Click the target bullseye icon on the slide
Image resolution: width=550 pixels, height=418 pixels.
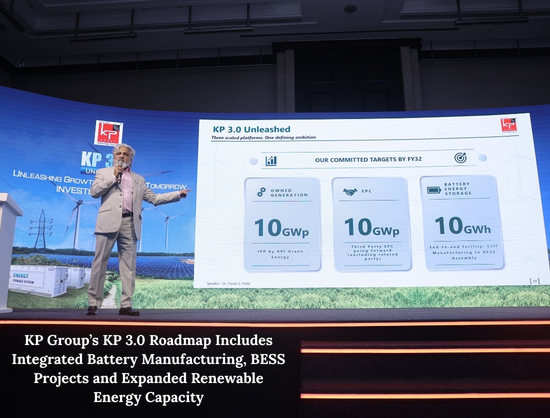point(460,158)
